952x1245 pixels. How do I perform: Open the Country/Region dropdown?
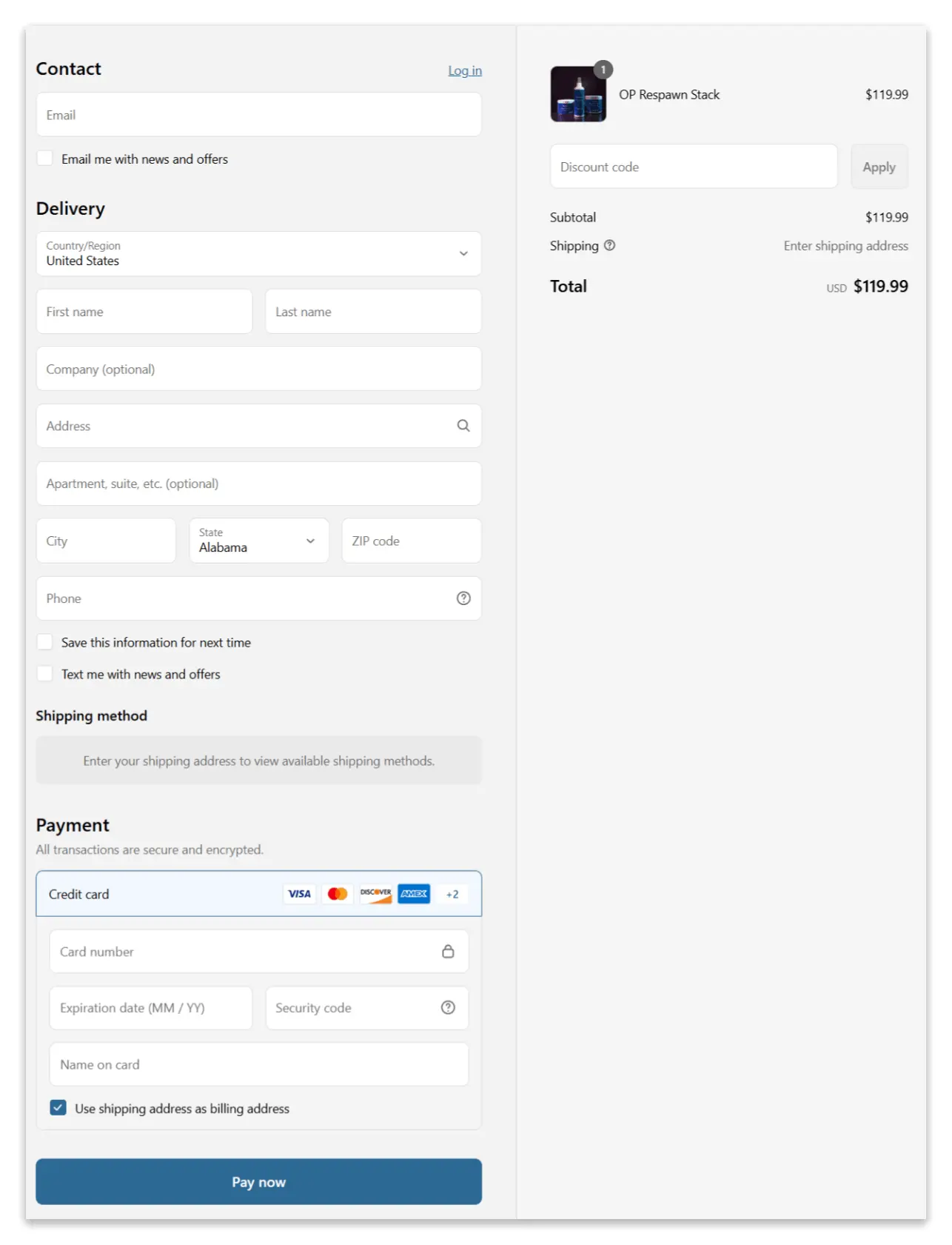tap(258, 254)
